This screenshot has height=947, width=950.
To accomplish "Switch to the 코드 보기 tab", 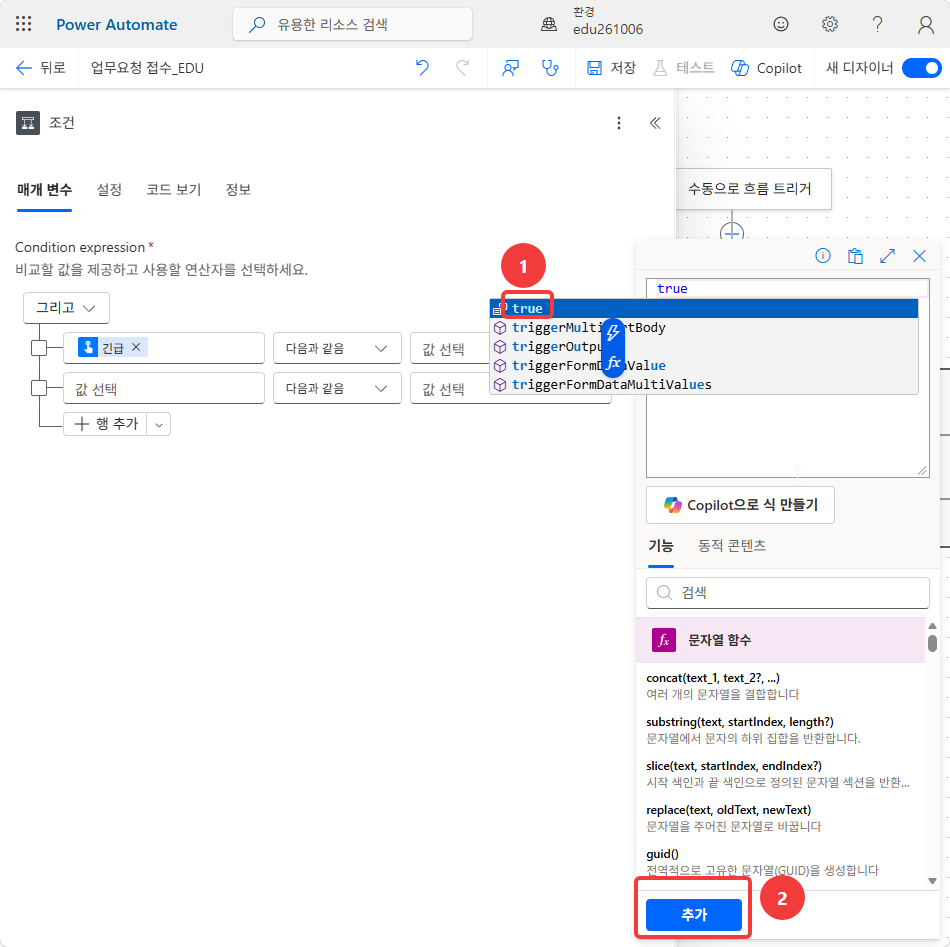I will click(x=173, y=190).
